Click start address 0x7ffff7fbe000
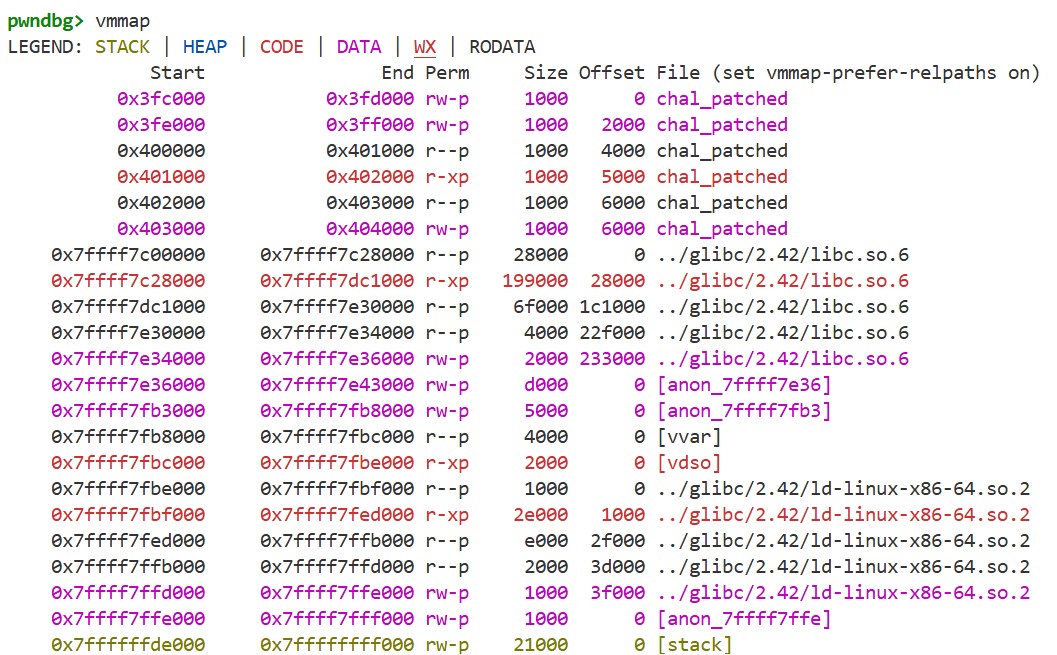 click(x=128, y=489)
